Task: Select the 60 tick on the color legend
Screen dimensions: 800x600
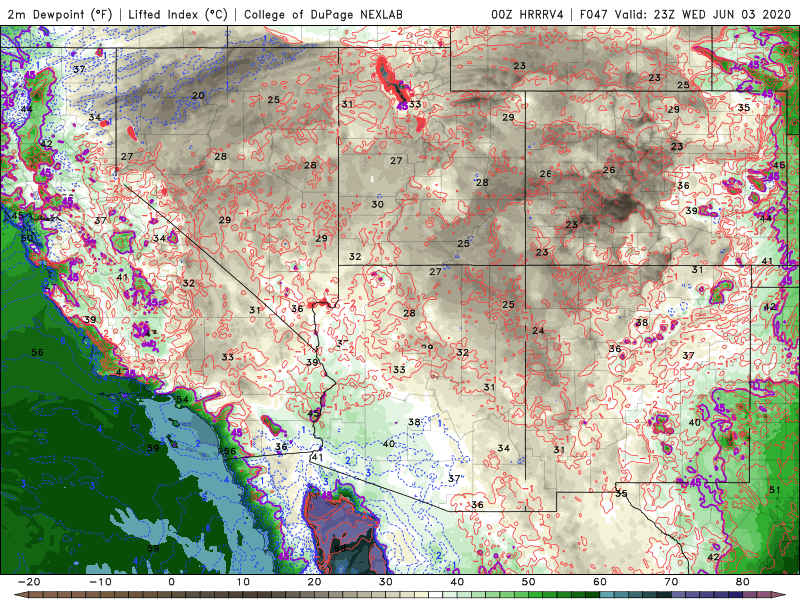Action: point(600,582)
